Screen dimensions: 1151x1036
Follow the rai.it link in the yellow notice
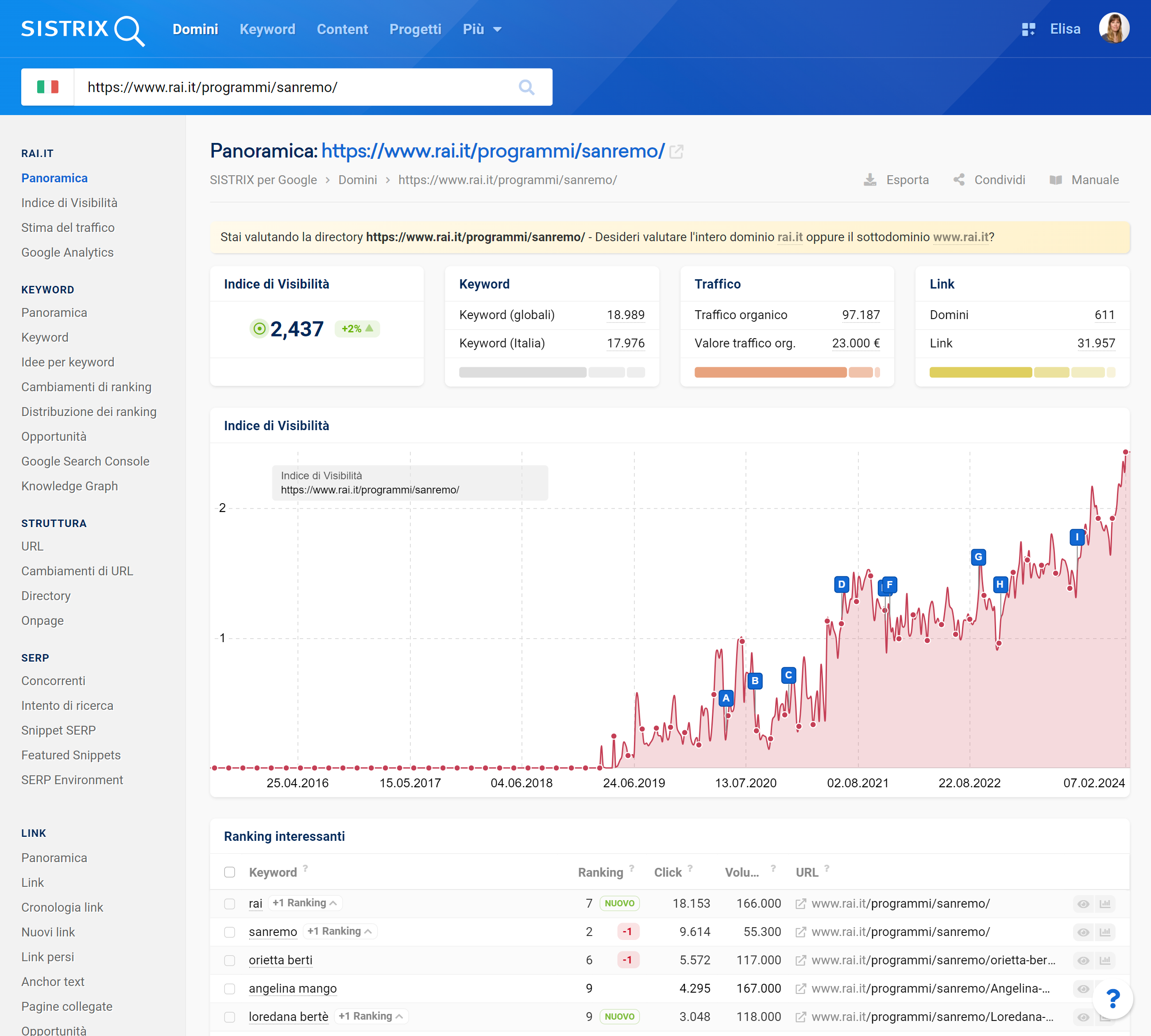[790, 237]
